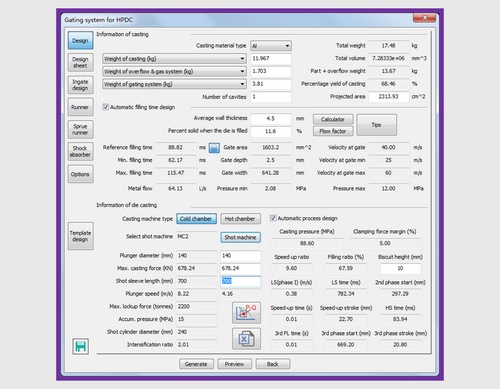
Task: Click the Preview button
Action: 234,364
